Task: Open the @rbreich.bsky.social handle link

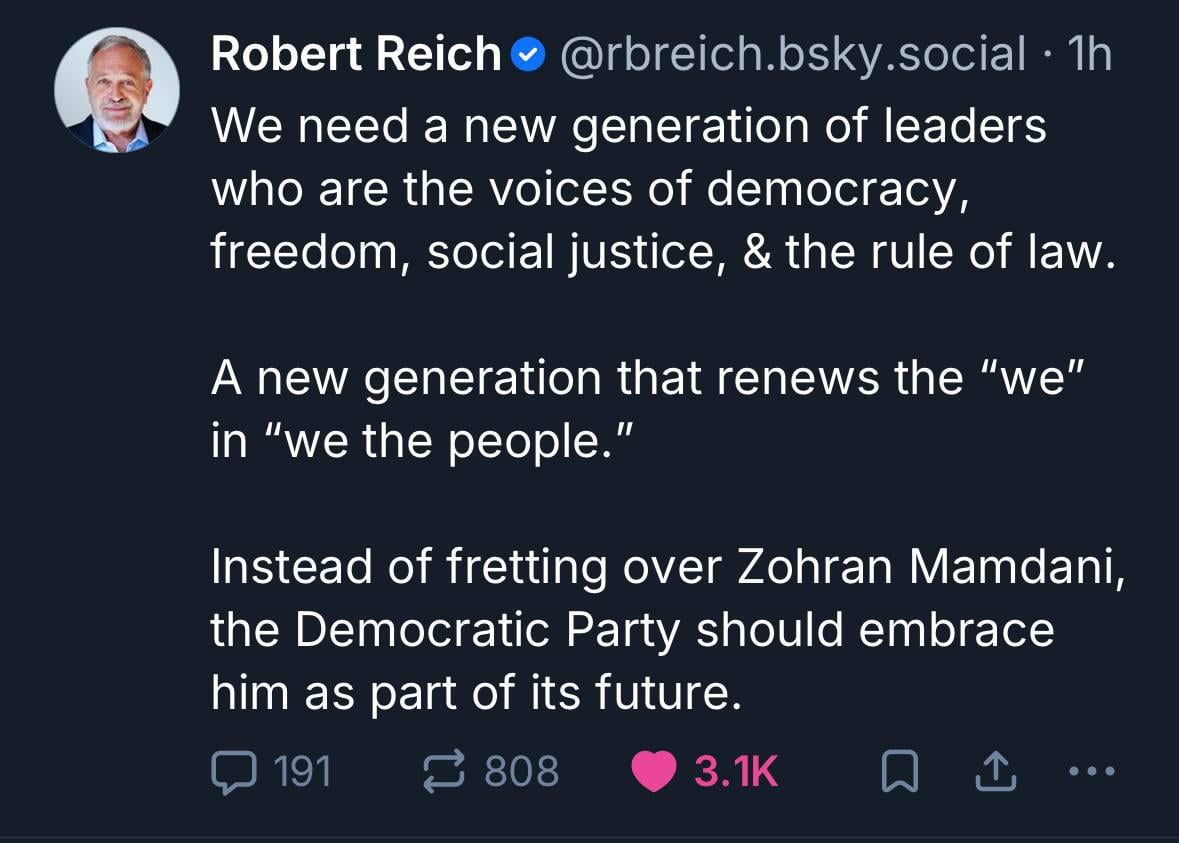Action: 792,54
